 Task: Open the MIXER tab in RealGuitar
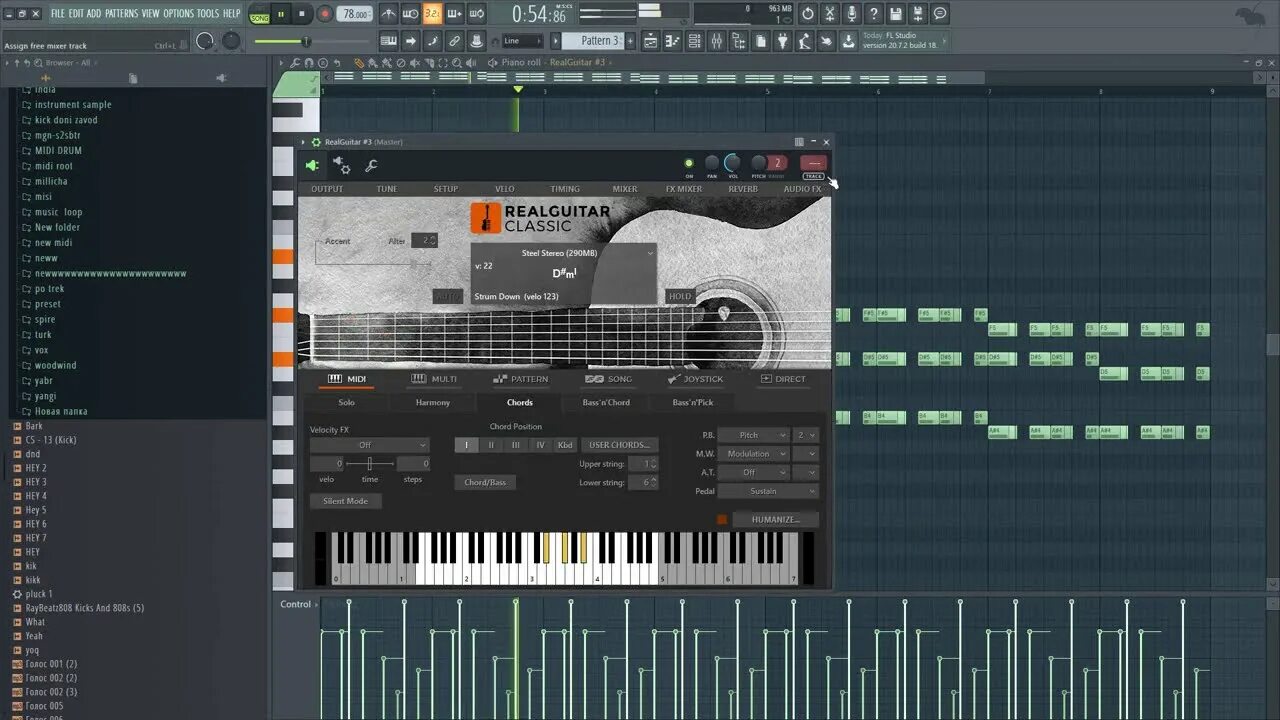pyautogui.click(x=625, y=189)
